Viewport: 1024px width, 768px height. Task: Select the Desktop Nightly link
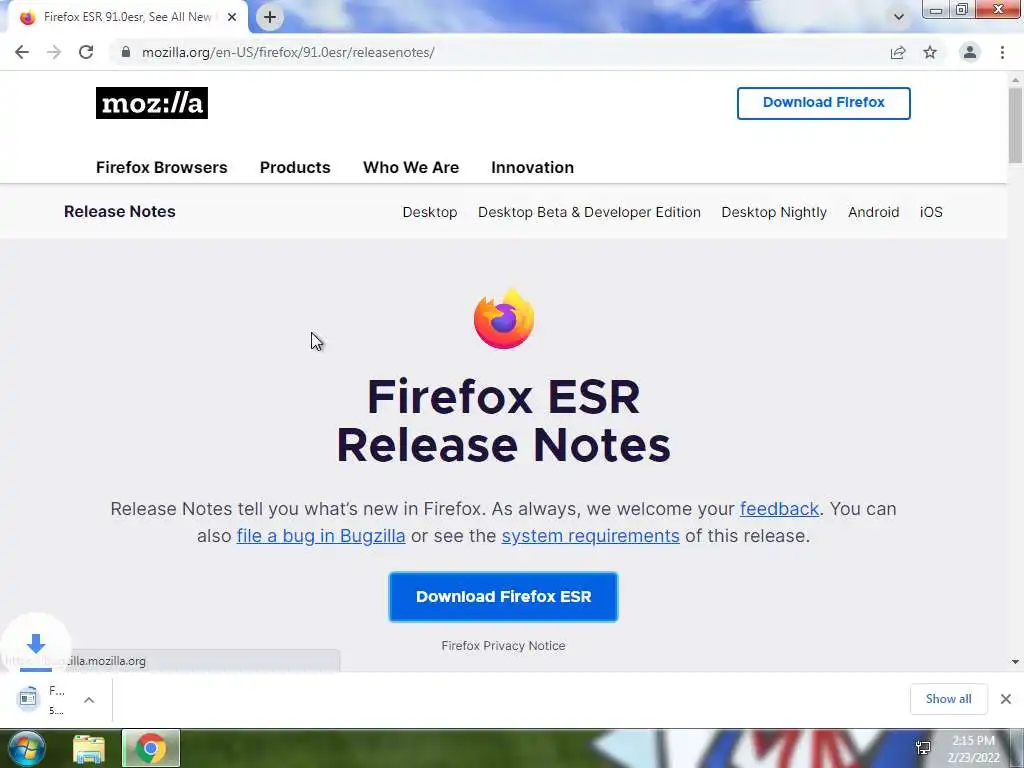(774, 212)
